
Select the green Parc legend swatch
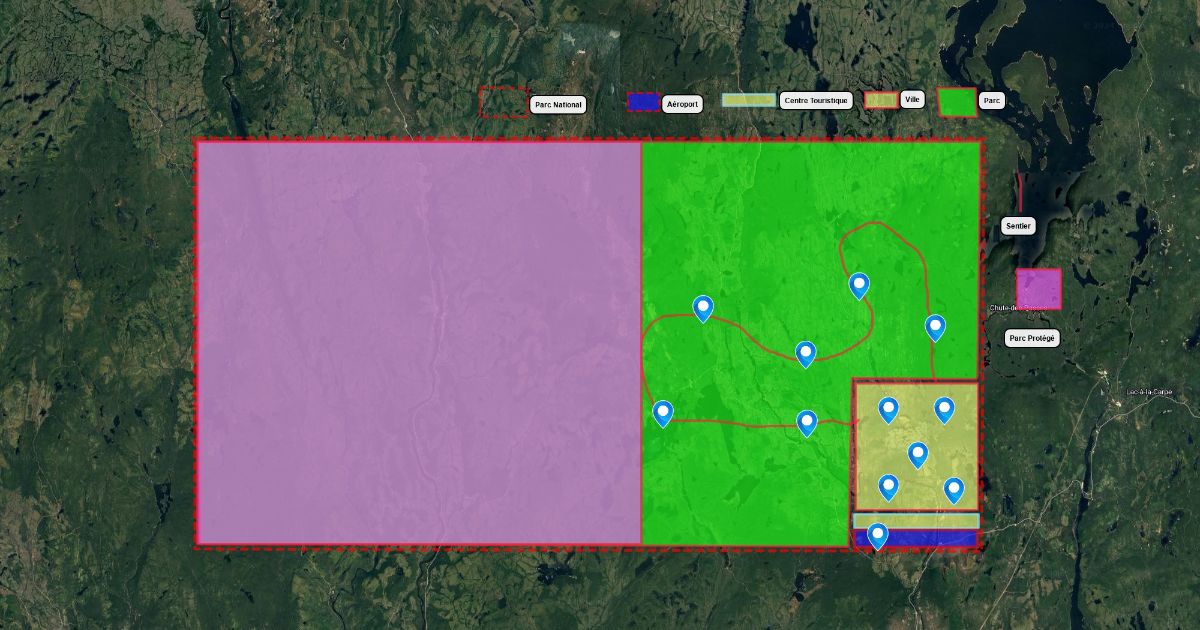(957, 102)
